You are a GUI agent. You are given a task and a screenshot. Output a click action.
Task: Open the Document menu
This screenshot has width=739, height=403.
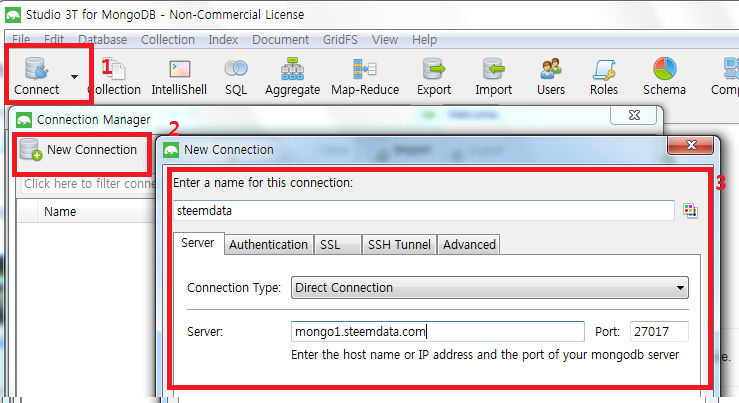coord(280,40)
